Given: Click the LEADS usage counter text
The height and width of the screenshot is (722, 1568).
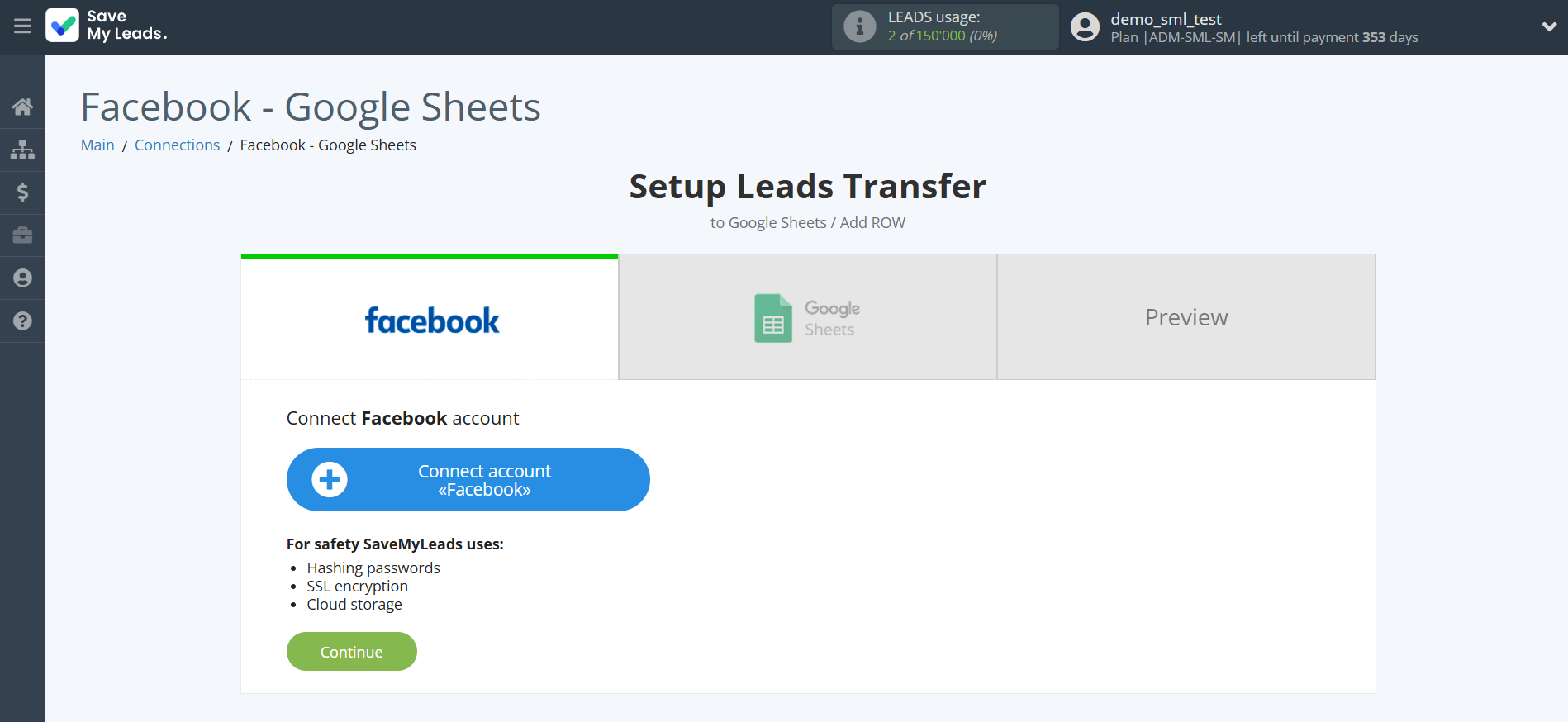Looking at the screenshot, I should [942, 36].
